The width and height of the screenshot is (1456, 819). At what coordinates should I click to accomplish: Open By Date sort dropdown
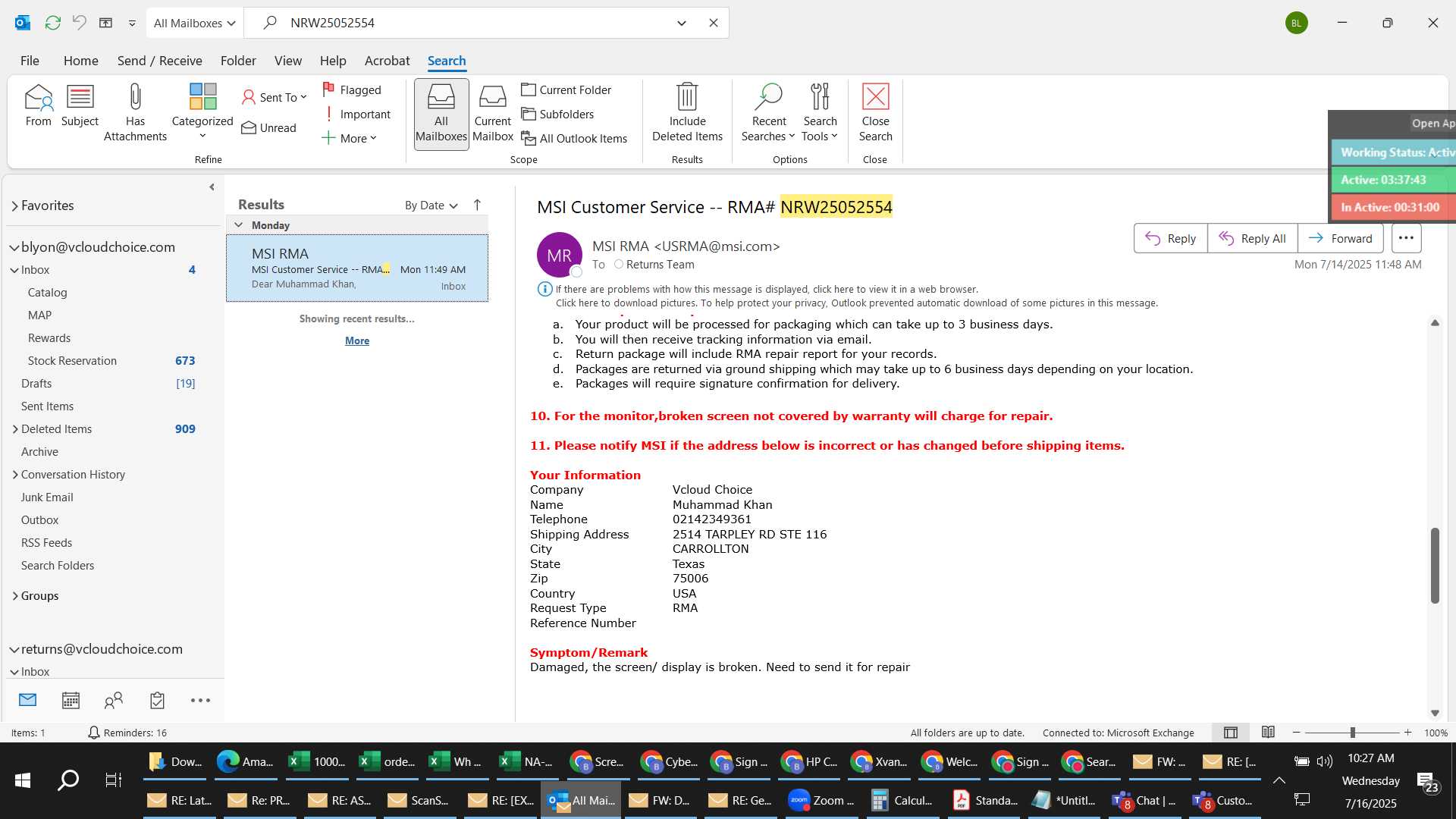(x=431, y=205)
